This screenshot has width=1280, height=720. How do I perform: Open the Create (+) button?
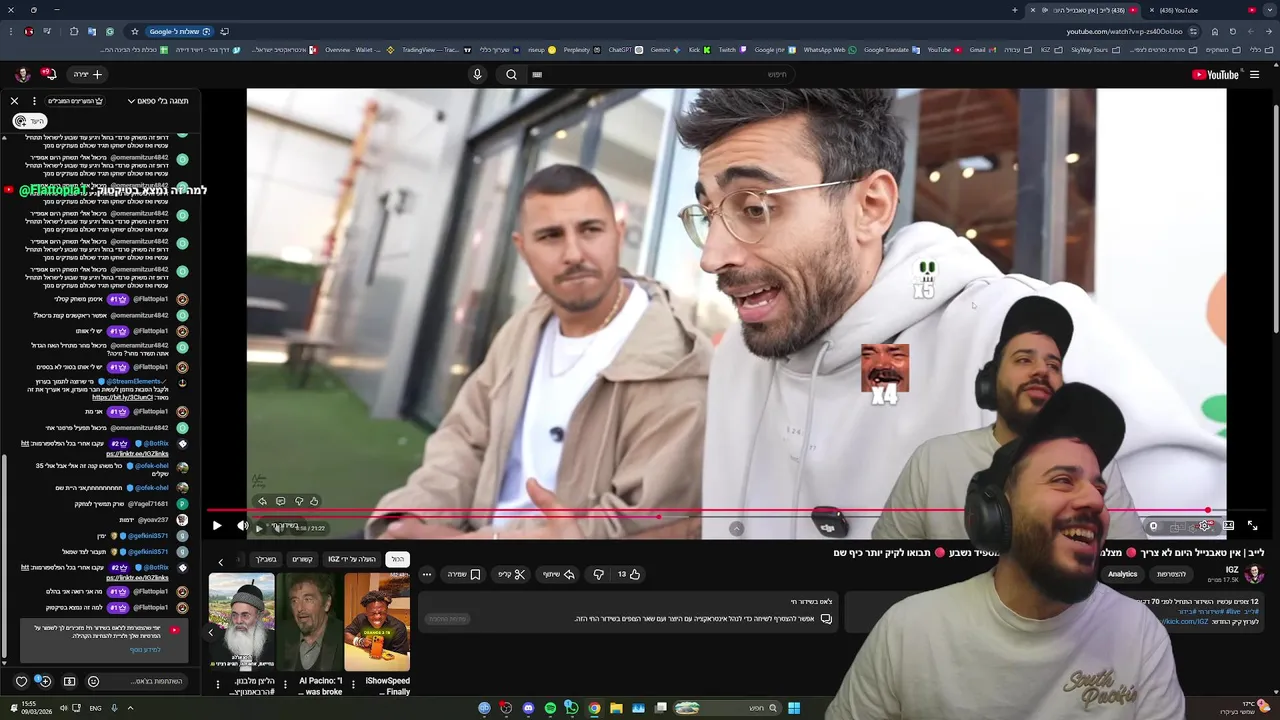(88, 75)
